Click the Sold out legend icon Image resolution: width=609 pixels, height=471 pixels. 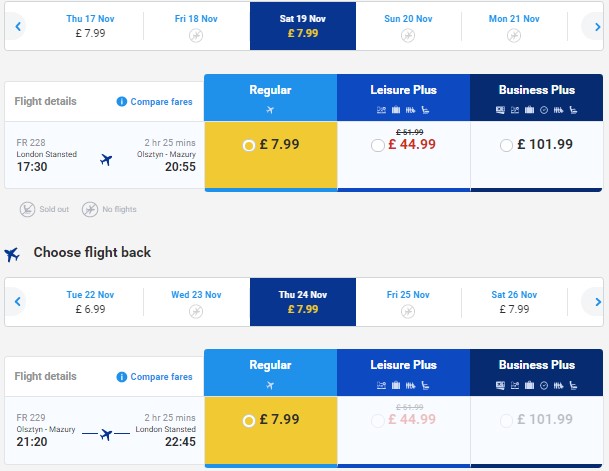28,209
